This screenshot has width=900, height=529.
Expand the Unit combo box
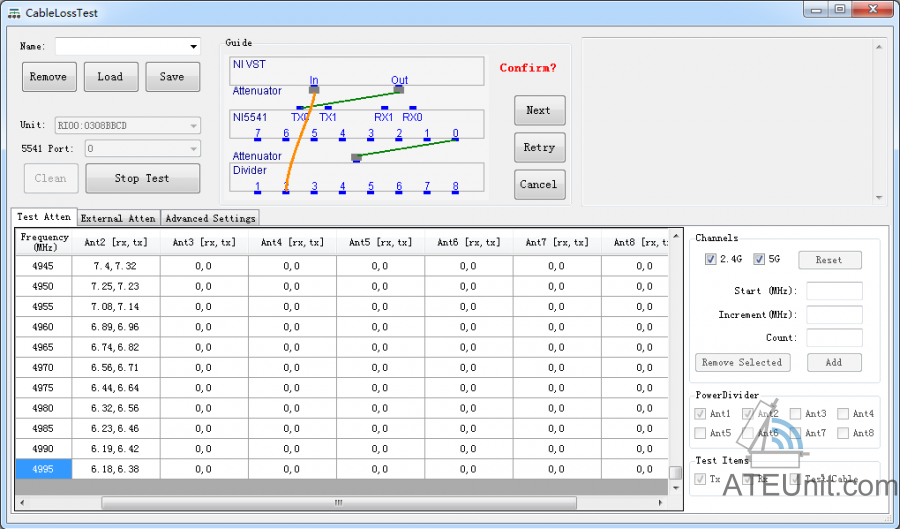(x=193, y=125)
